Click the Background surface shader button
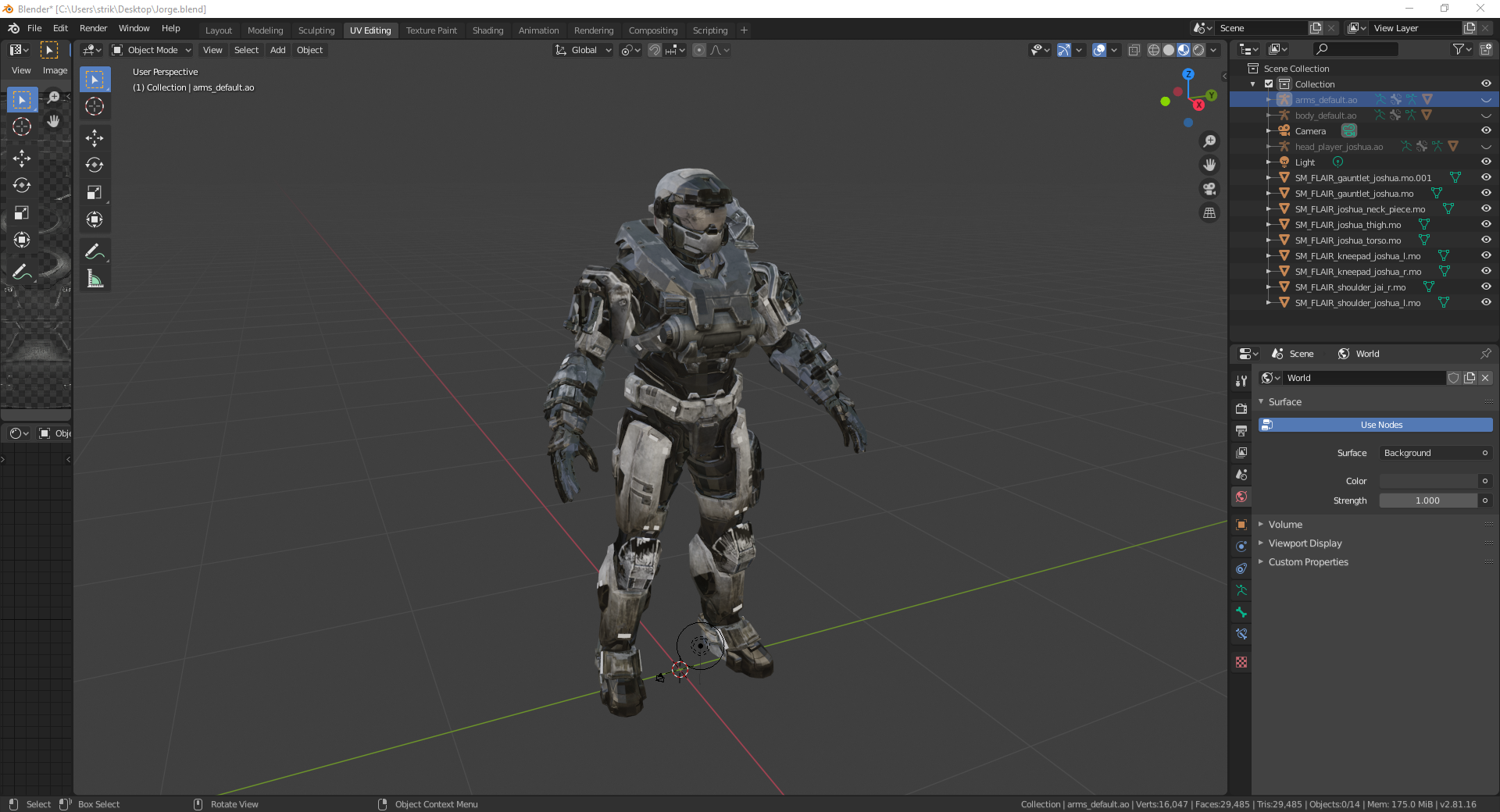Image resolution: width=1500 pixels, height=812 pixels. click(1428, 453)
